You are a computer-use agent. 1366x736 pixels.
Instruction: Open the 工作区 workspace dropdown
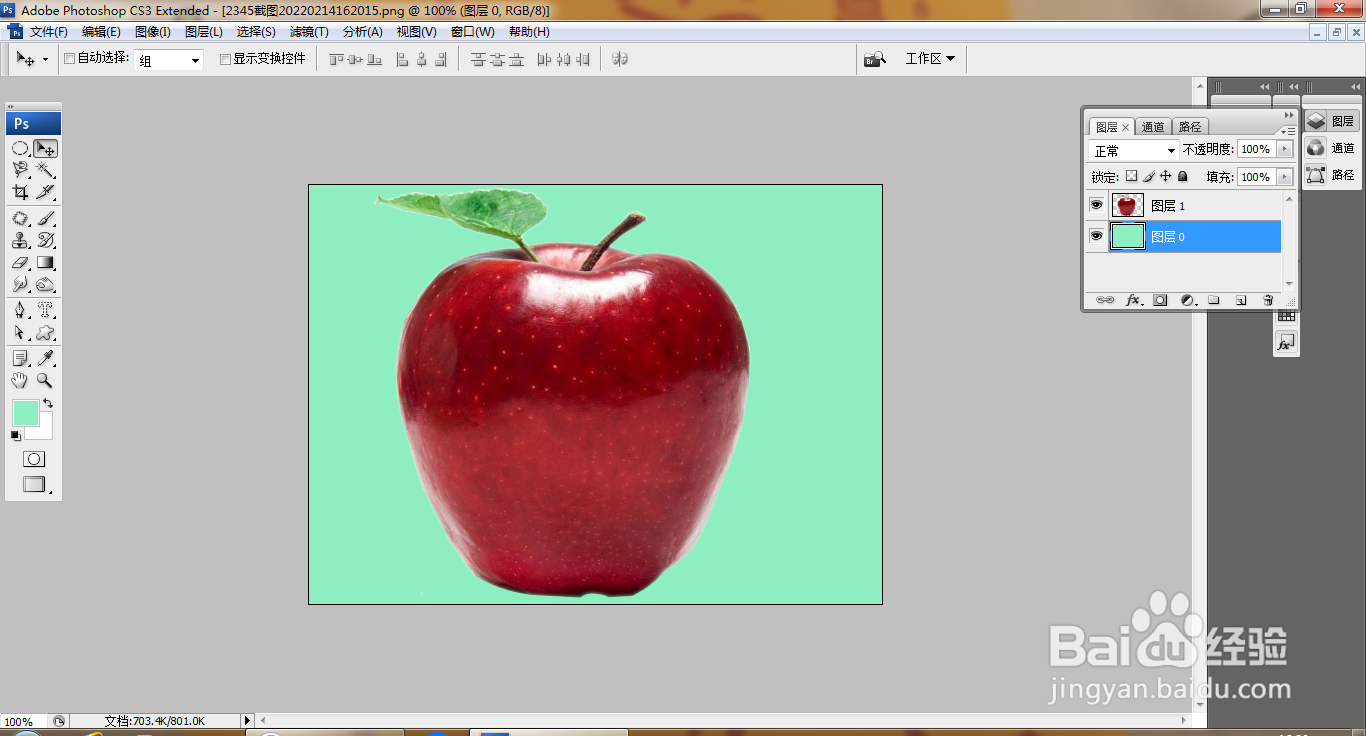[x=930, y=59]
